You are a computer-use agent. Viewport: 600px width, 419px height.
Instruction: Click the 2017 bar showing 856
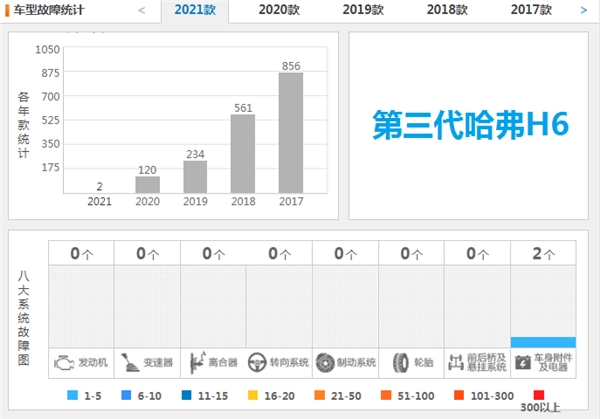coord(291,133)
